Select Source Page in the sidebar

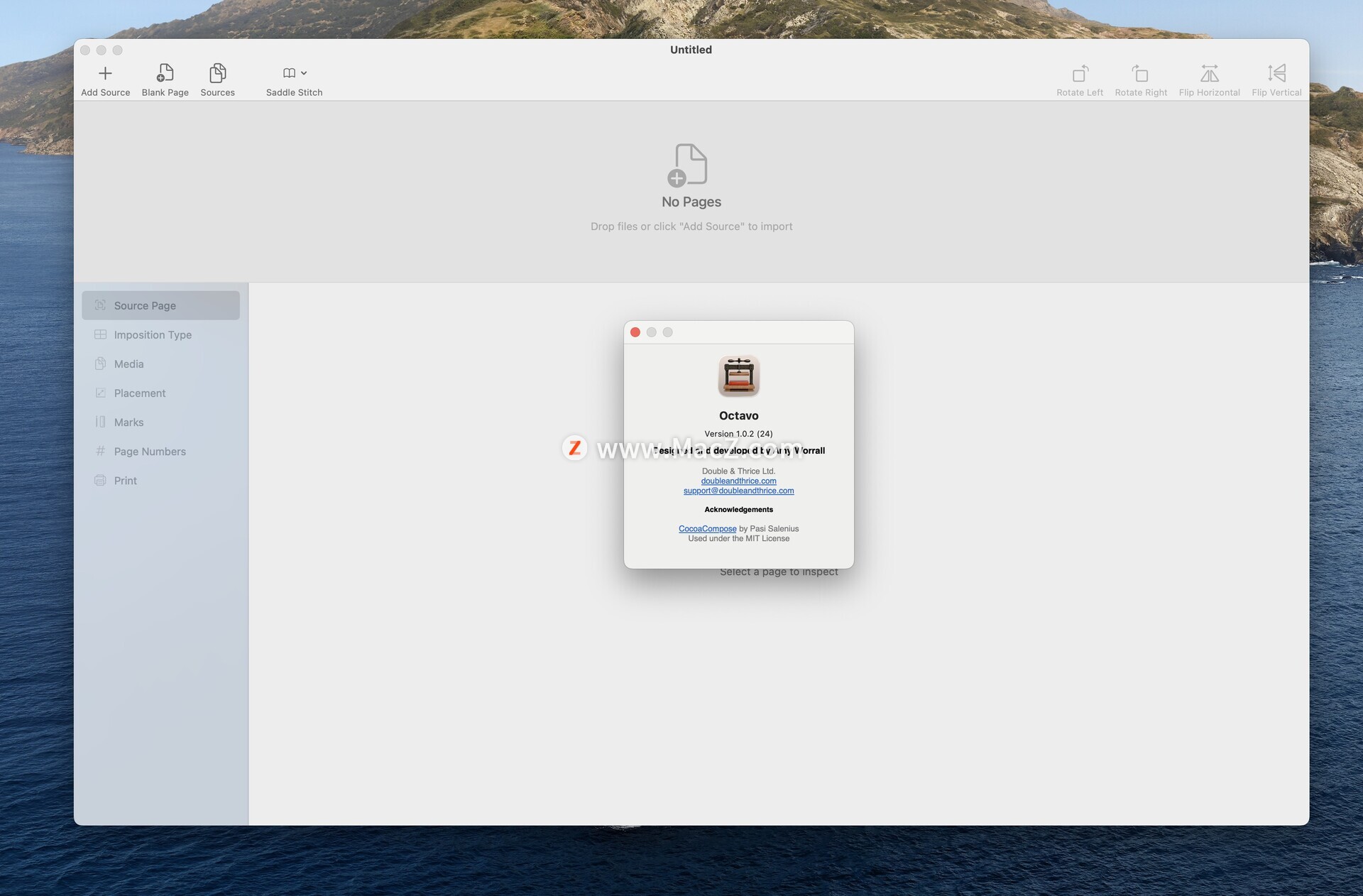coord(145,305)
